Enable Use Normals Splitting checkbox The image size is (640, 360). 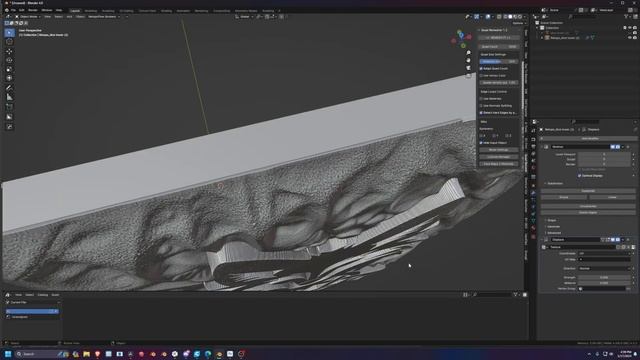tap(481, 106)
